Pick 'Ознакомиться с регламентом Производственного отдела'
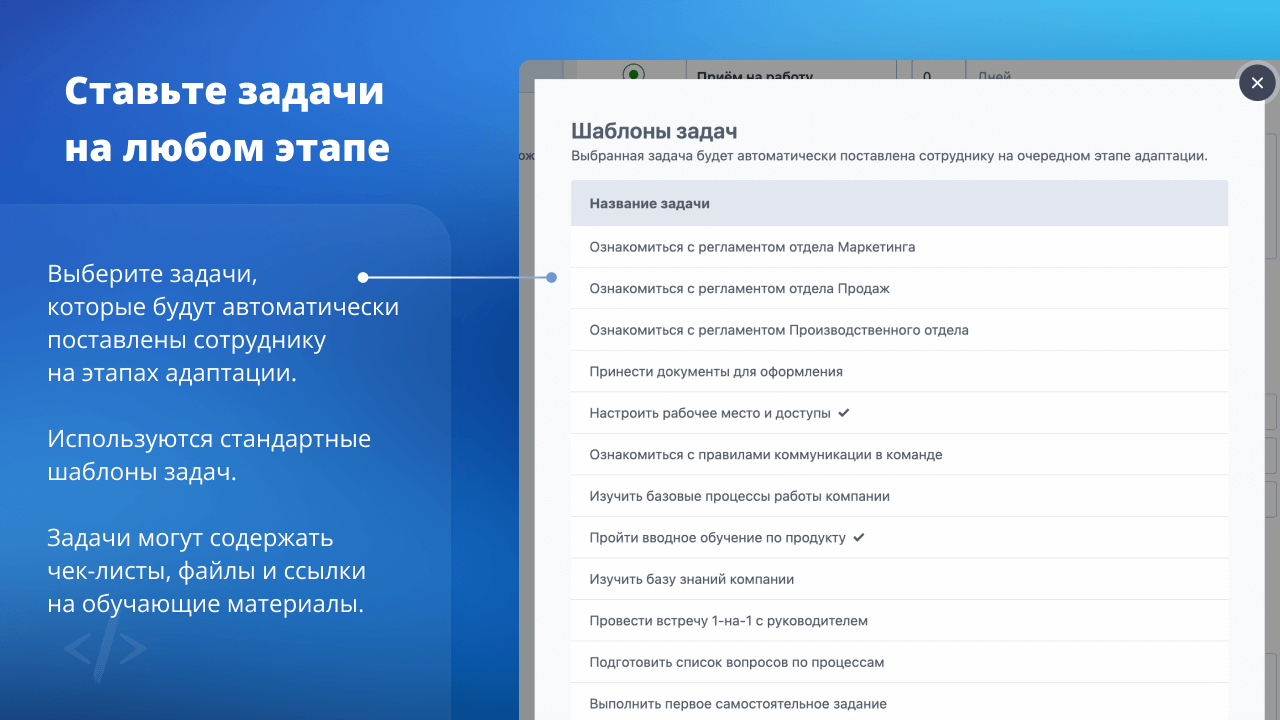Screen dimensions: 1280x720 pyautogui.click(x=899, y=330)
